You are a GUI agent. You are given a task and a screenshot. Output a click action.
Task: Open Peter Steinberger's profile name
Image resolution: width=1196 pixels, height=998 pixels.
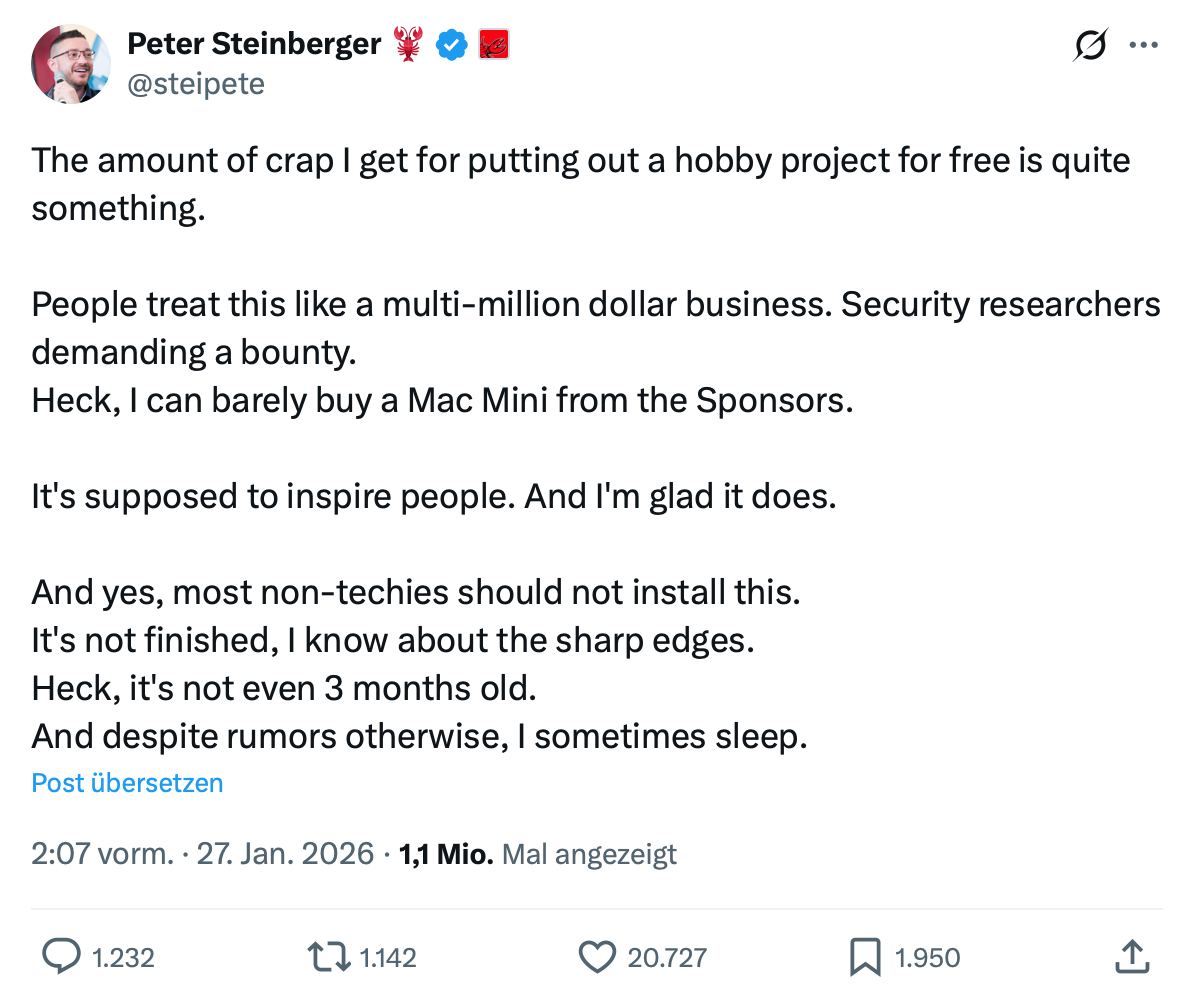253,43
